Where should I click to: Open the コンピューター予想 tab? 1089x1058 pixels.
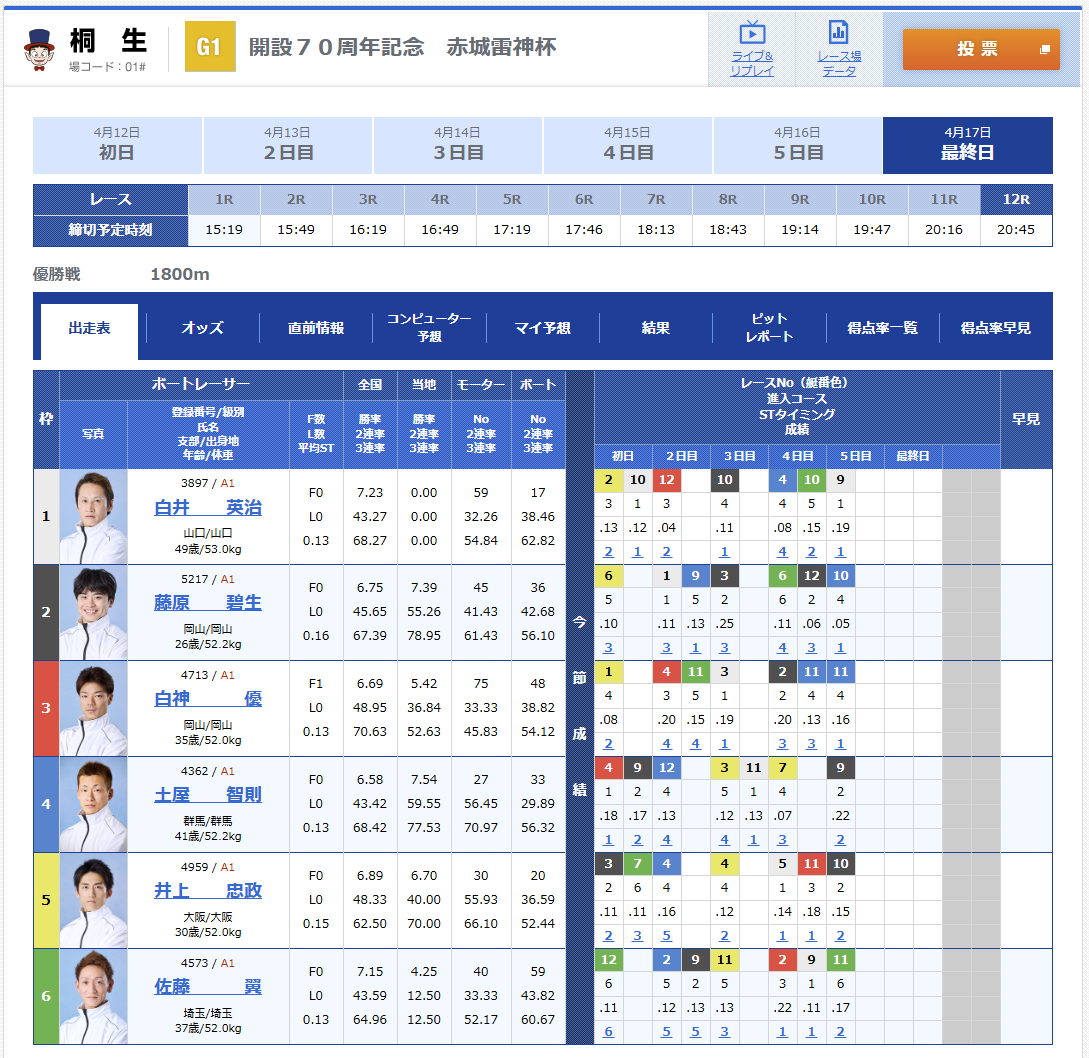pyautogui.click(x=429, y=328)
